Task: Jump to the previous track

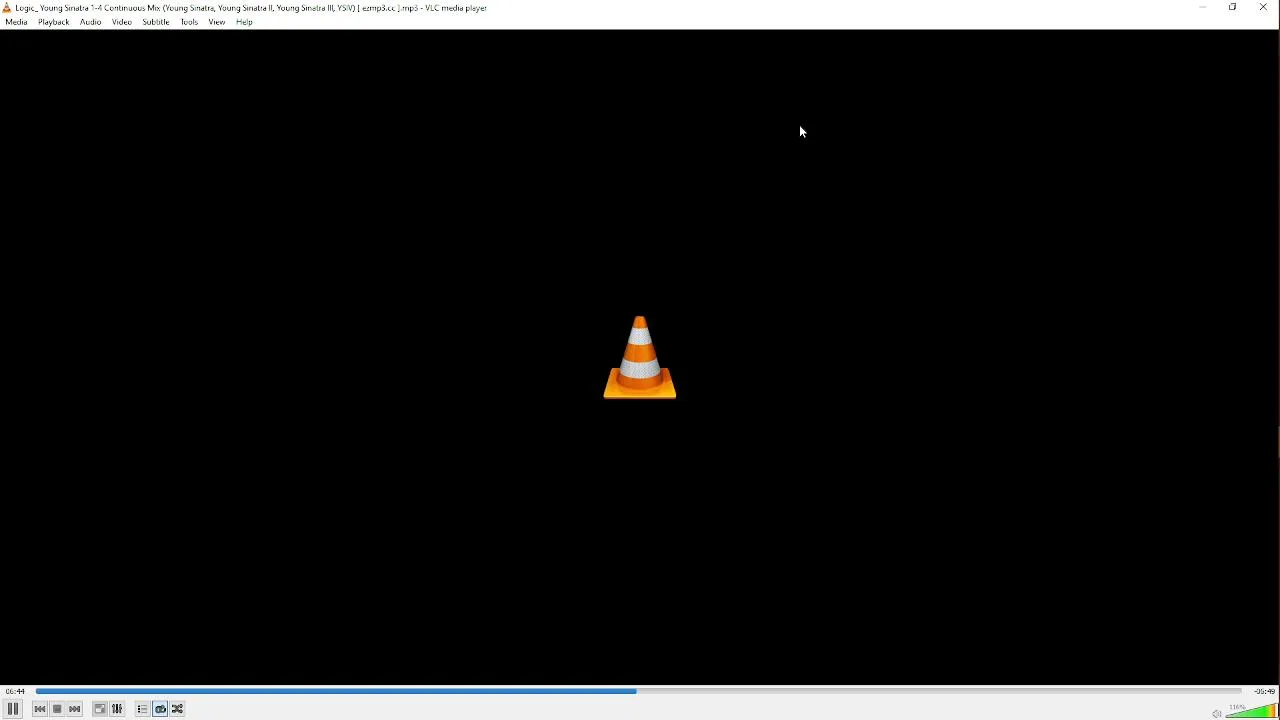Action: click(x=40, y=710)
